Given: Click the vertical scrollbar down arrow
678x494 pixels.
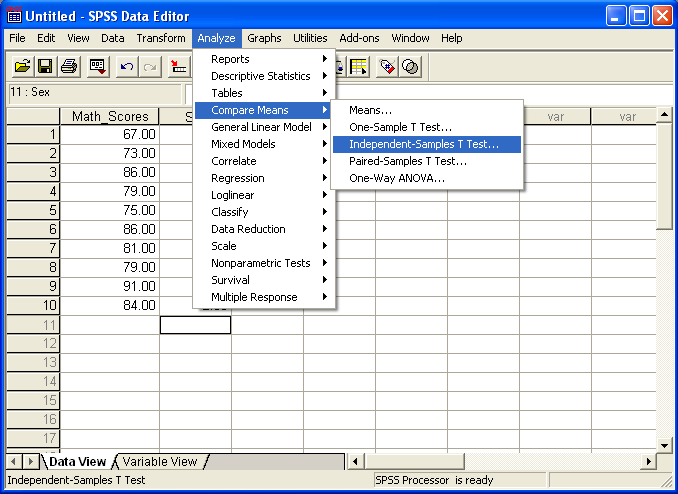Looking at the screenshot, I should coord(664,445).
